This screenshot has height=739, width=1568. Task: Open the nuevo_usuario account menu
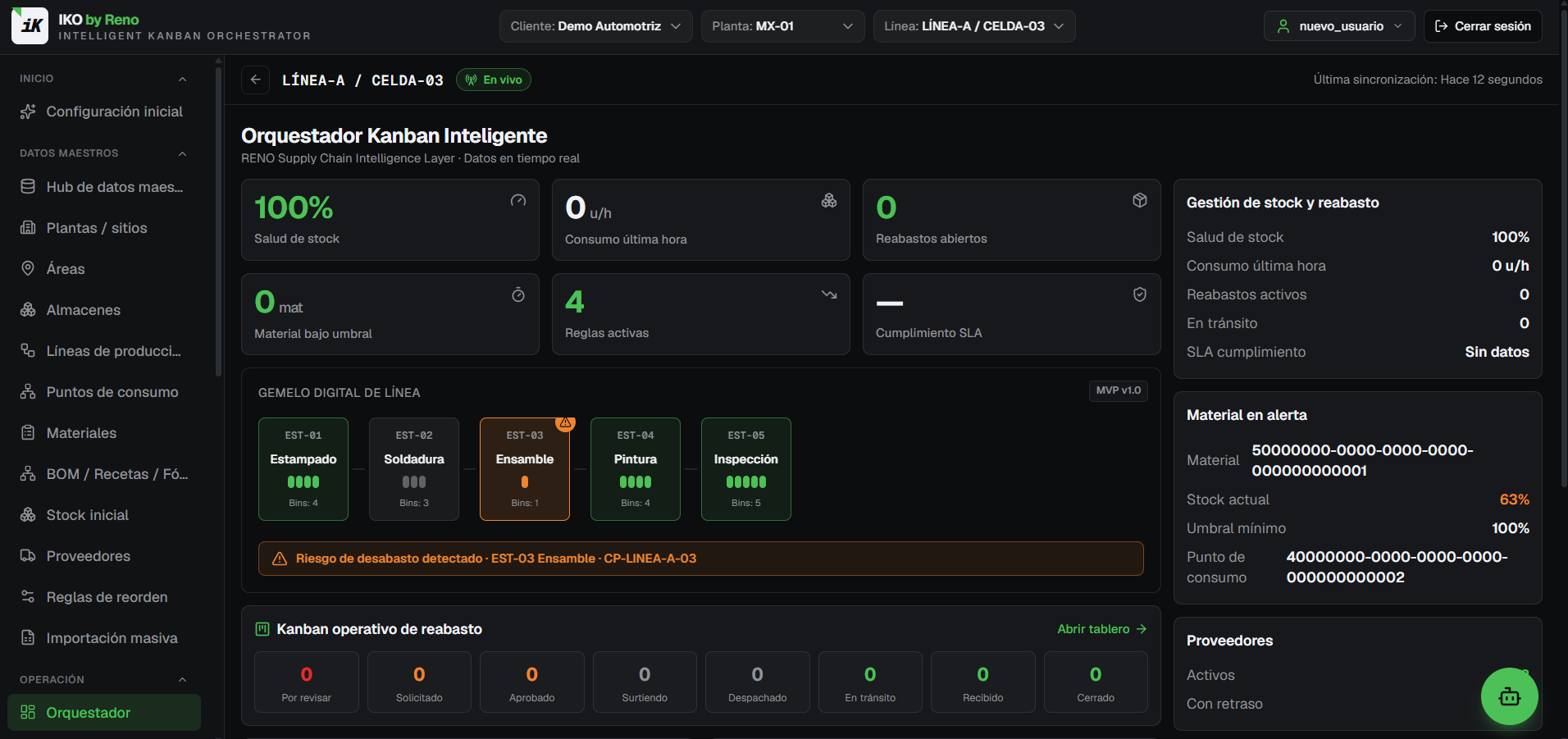pyautogui.click(x=1340, y=26)
